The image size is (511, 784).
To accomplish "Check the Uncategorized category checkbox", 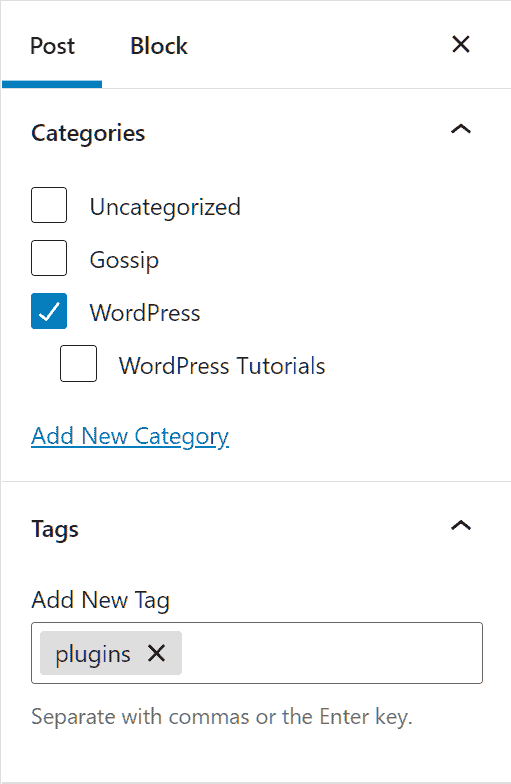I will (x=49, y=205).
